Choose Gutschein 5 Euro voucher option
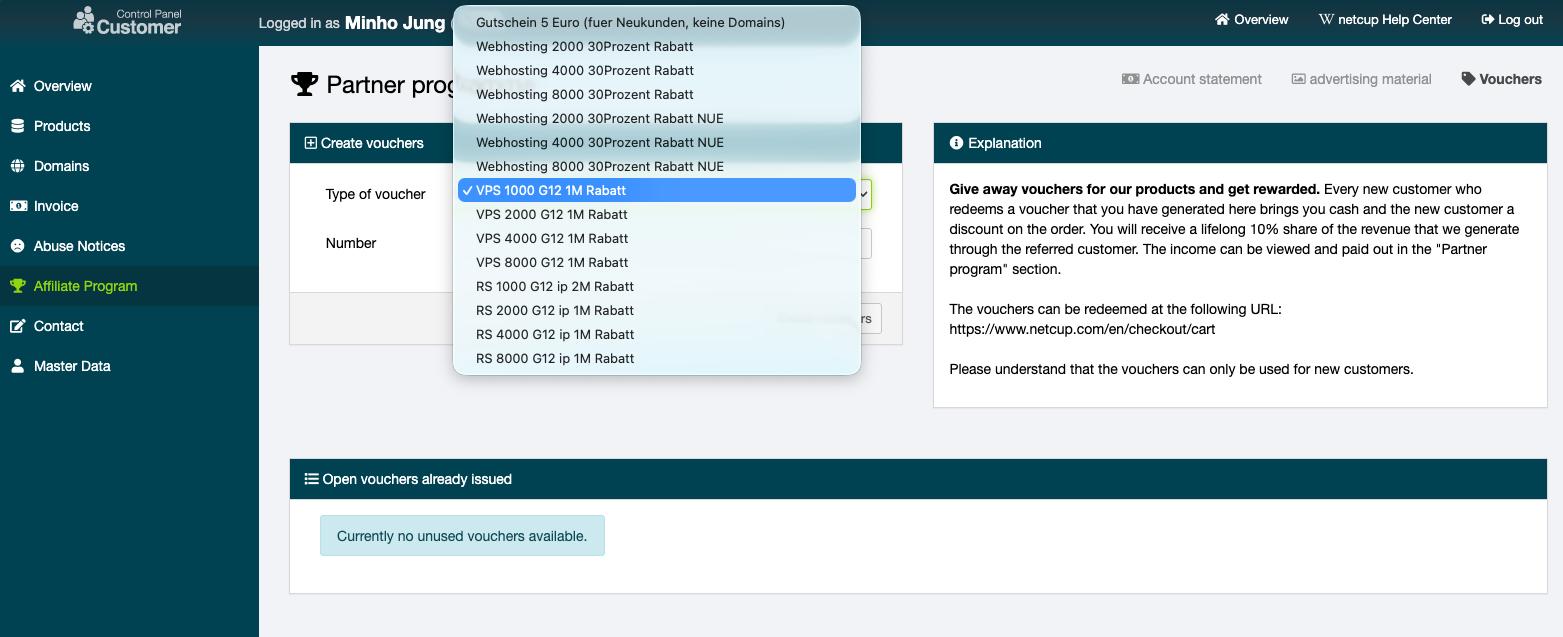 [x=657, y=22]
